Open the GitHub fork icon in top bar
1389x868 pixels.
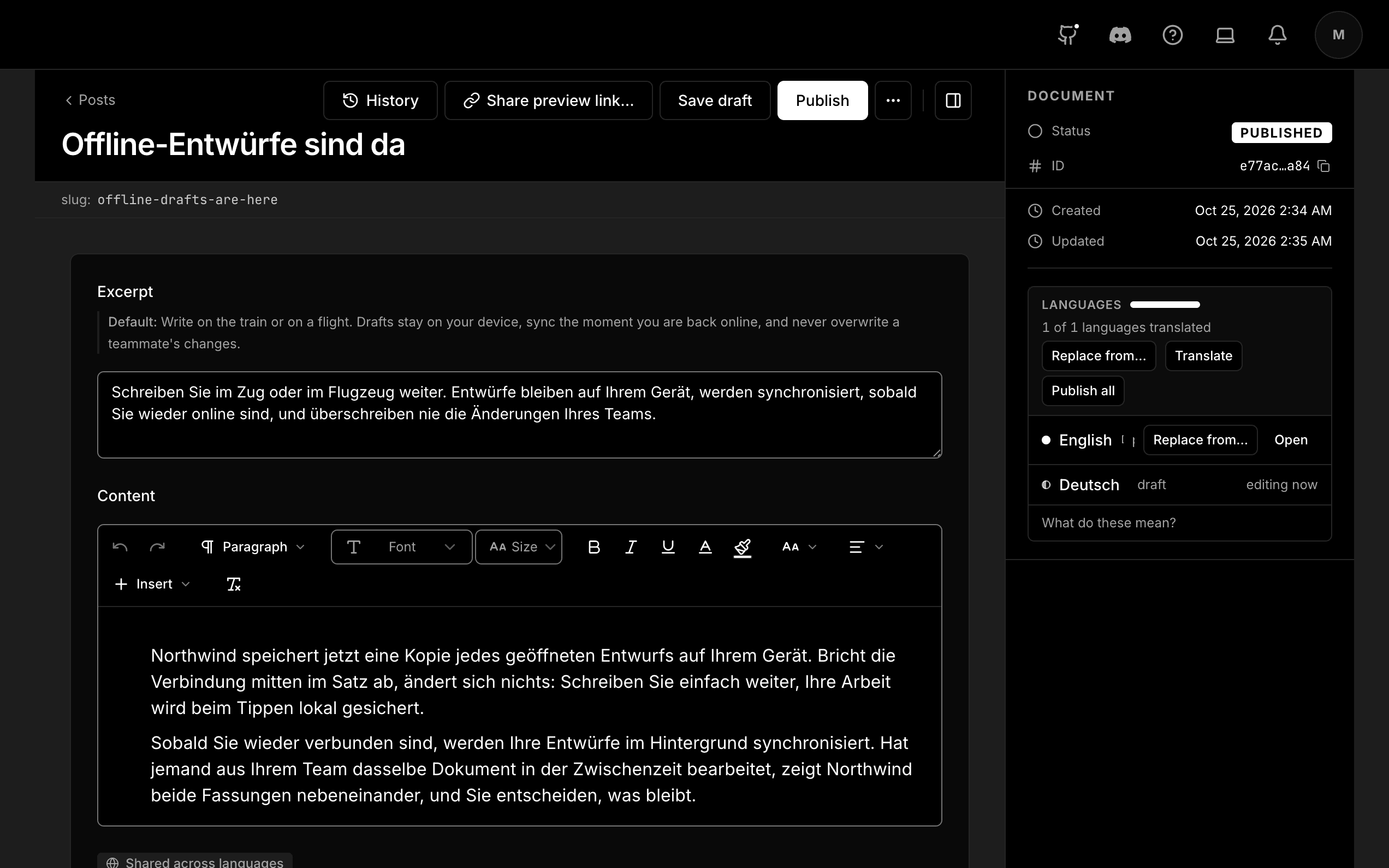[x=1067, y=35]
